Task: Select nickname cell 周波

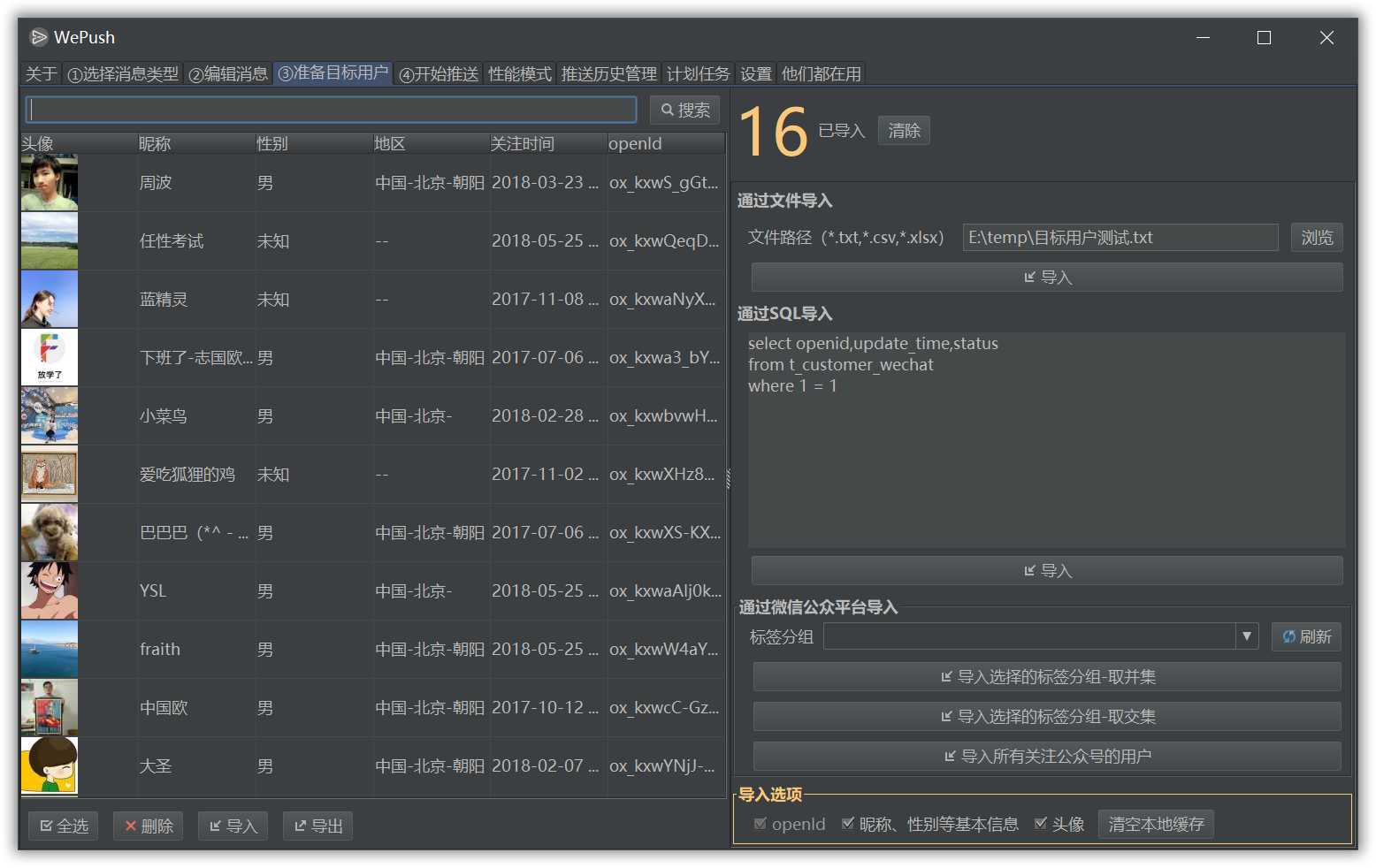Action: pyautogui.click(x=196, y=183)
